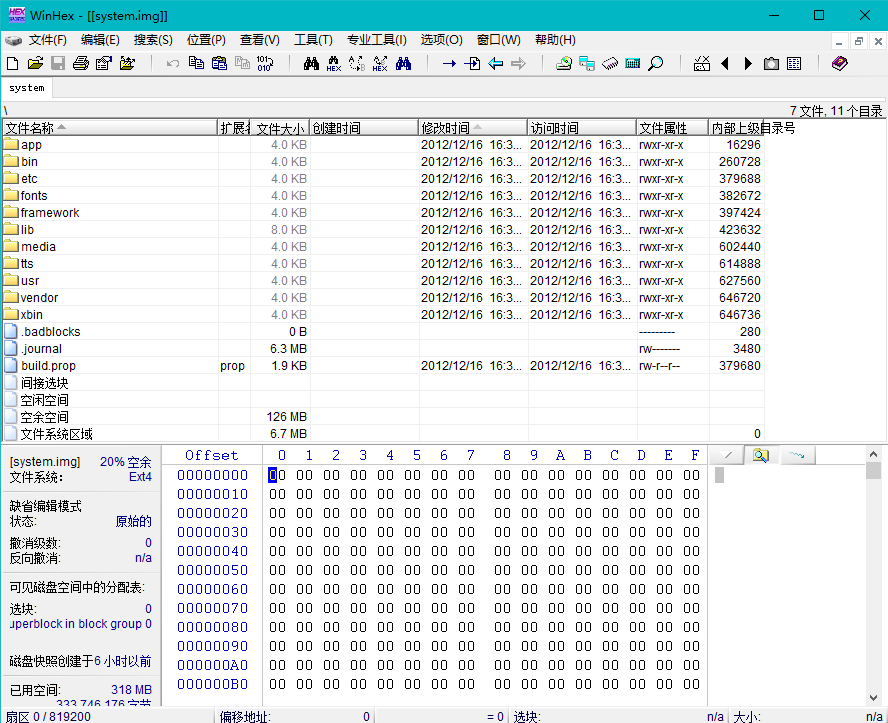
Task: Click the Paste clipboard icon
Action: coord(219,63)
